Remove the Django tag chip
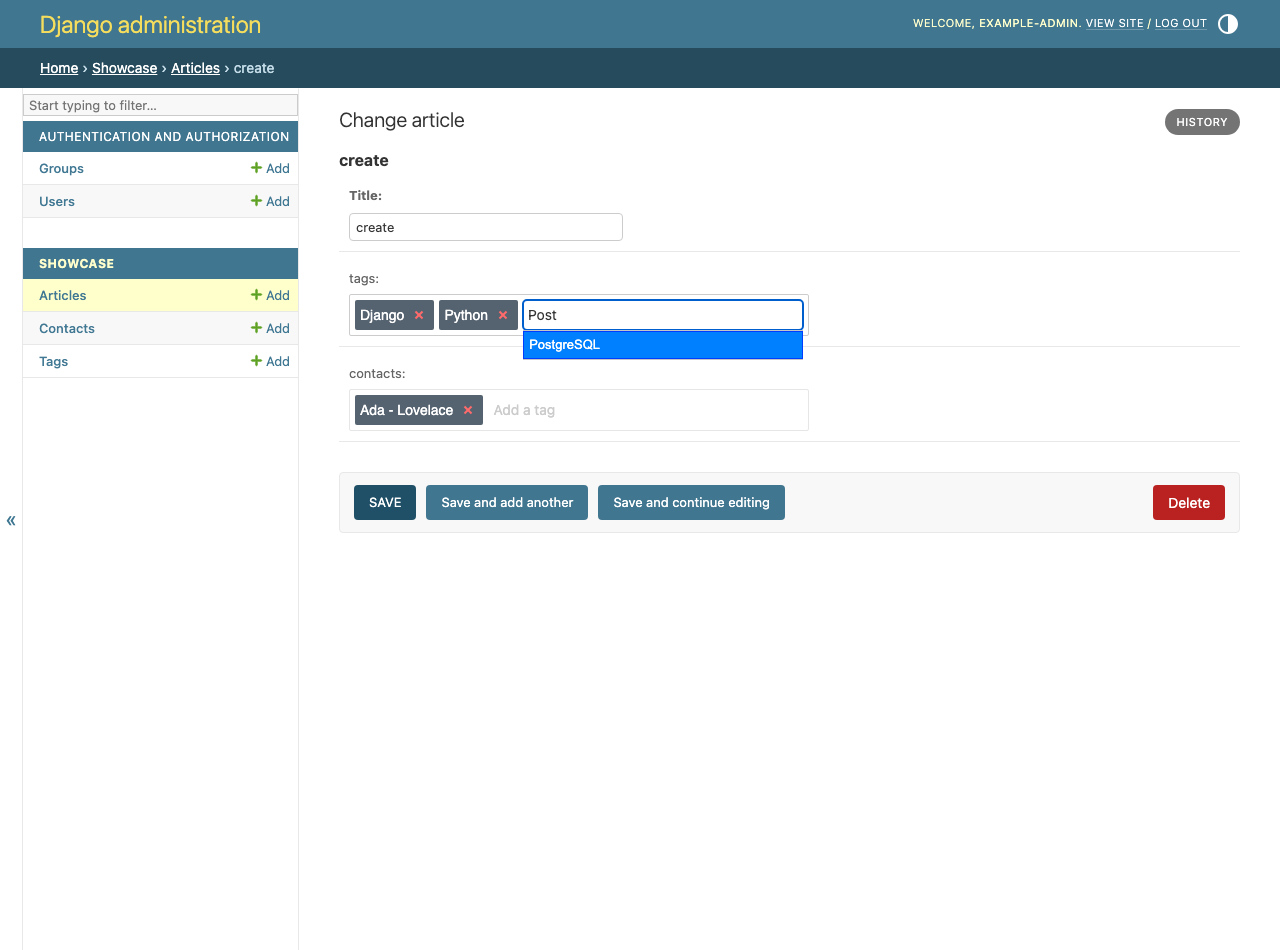The image size is (1280, 950). [x=419, y=315]
